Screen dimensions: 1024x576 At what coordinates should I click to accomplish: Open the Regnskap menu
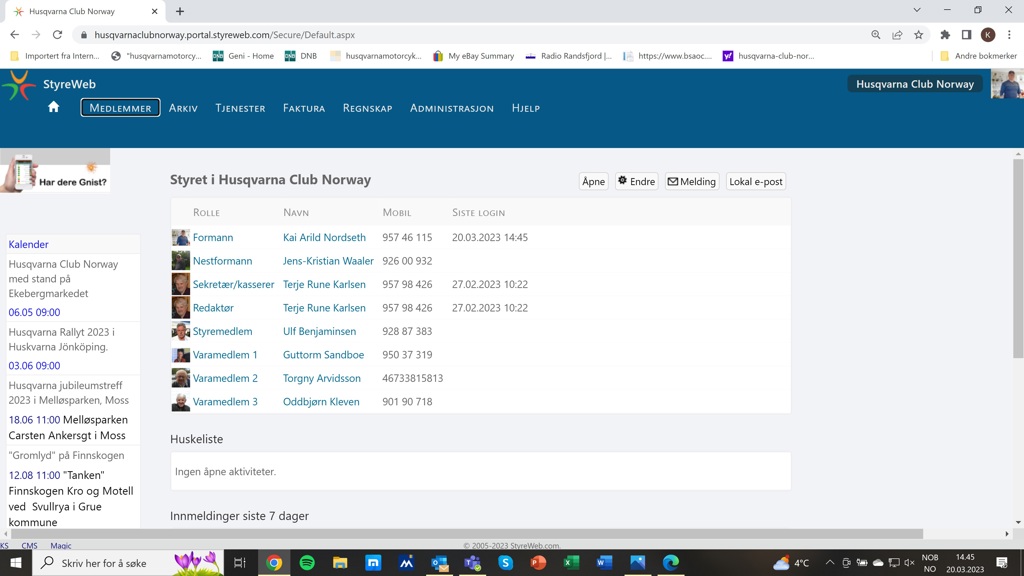tap(367, 108)
